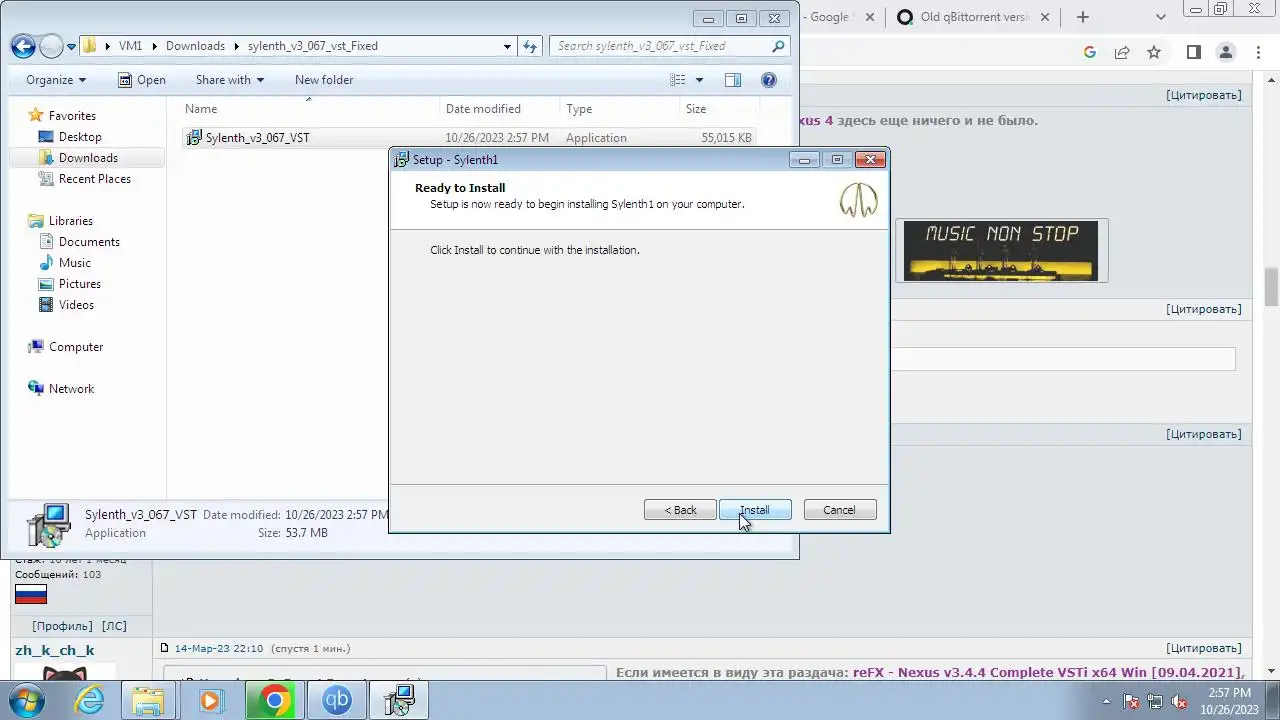Screen dimensions: 1280x720
Task: Open Documents library
Action: pyautogui.click(x=89, y=242)
